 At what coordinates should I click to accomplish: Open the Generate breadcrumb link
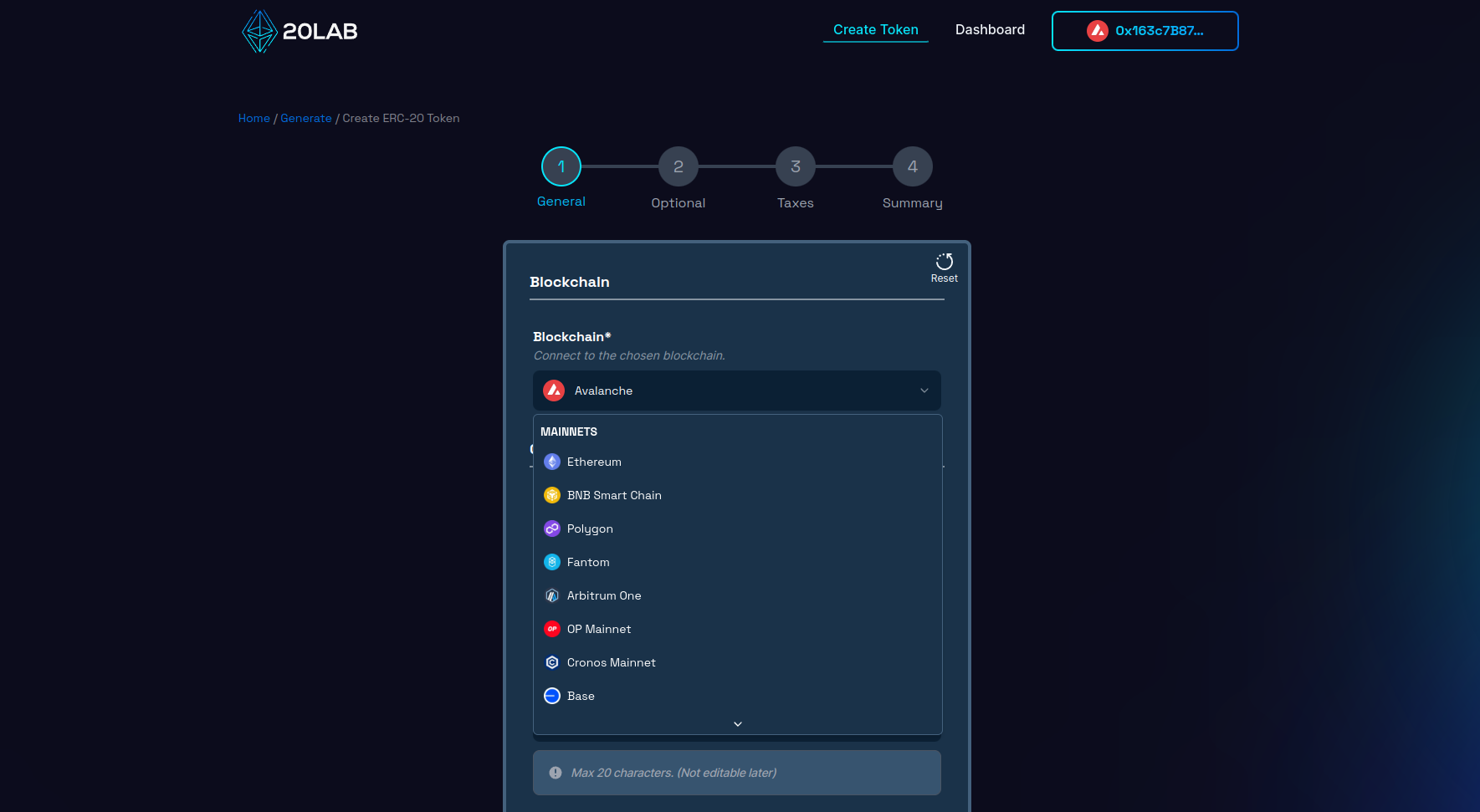click(306, 118)
